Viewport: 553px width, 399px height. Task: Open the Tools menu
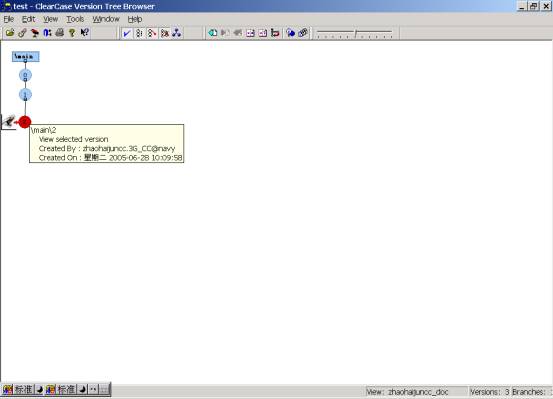click(x=75, y=19)
